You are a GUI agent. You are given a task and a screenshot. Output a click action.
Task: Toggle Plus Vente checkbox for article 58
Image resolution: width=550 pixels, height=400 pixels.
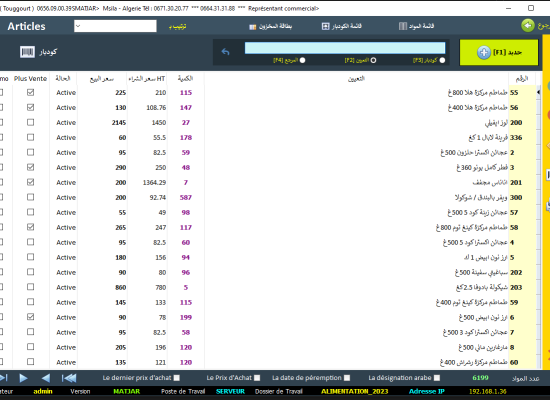click(31, 227)
